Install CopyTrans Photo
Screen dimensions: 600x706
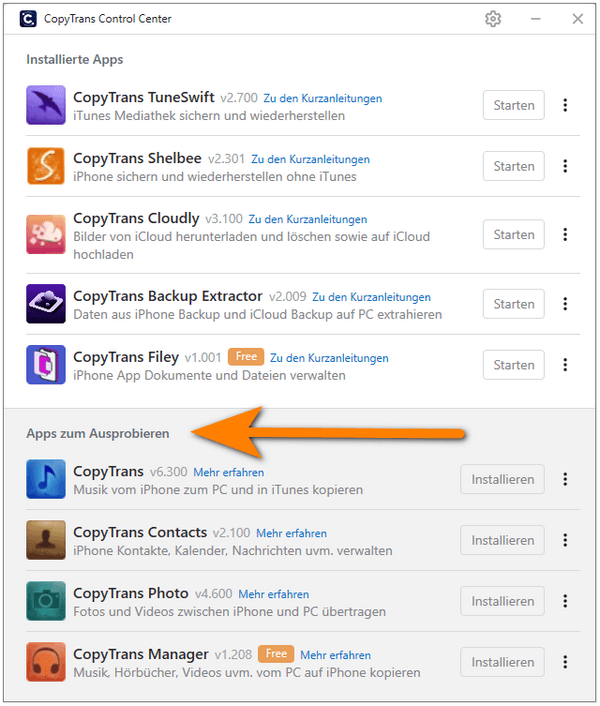[x=502, y=601]
